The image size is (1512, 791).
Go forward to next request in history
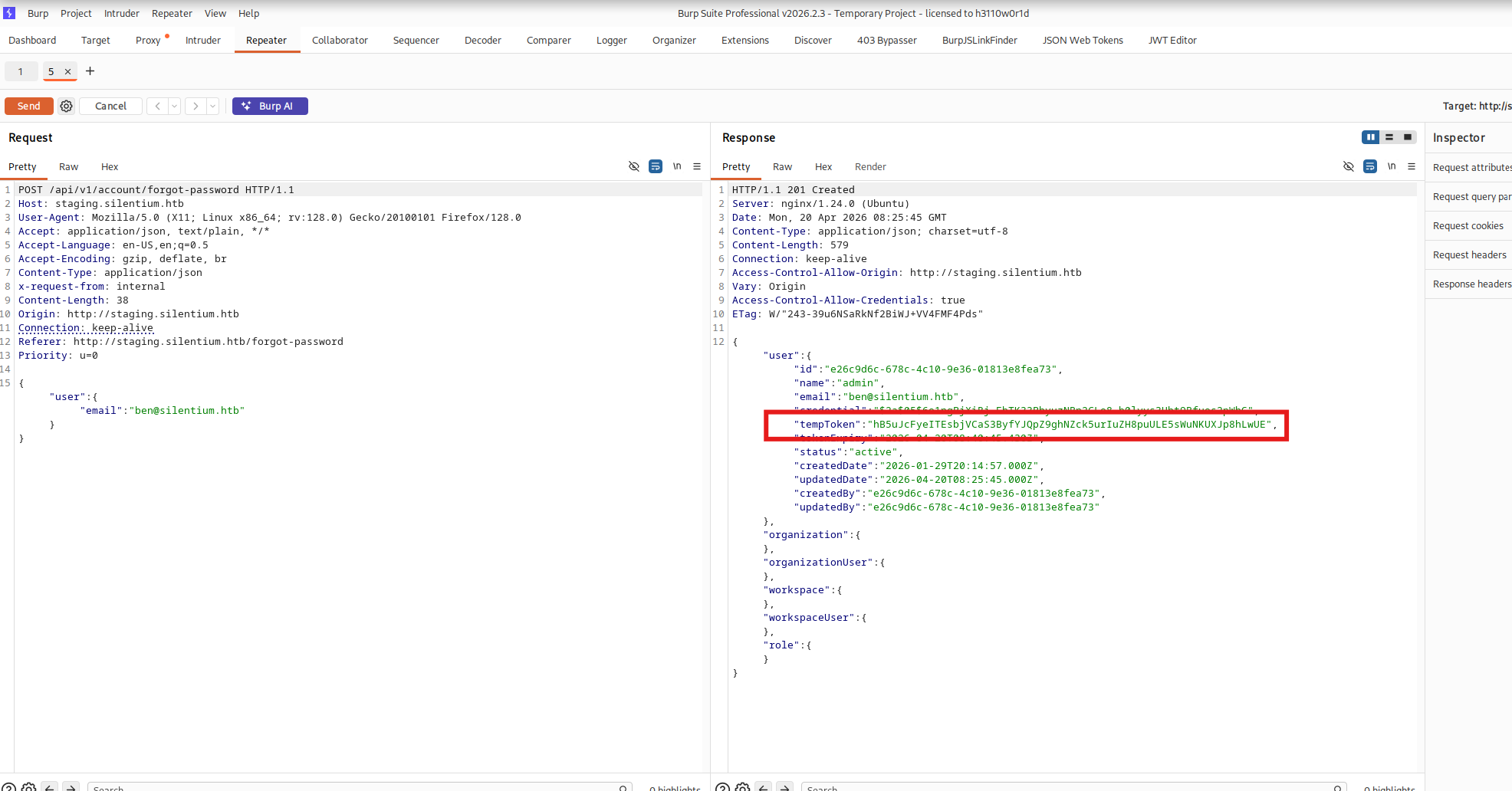[196, 106]
